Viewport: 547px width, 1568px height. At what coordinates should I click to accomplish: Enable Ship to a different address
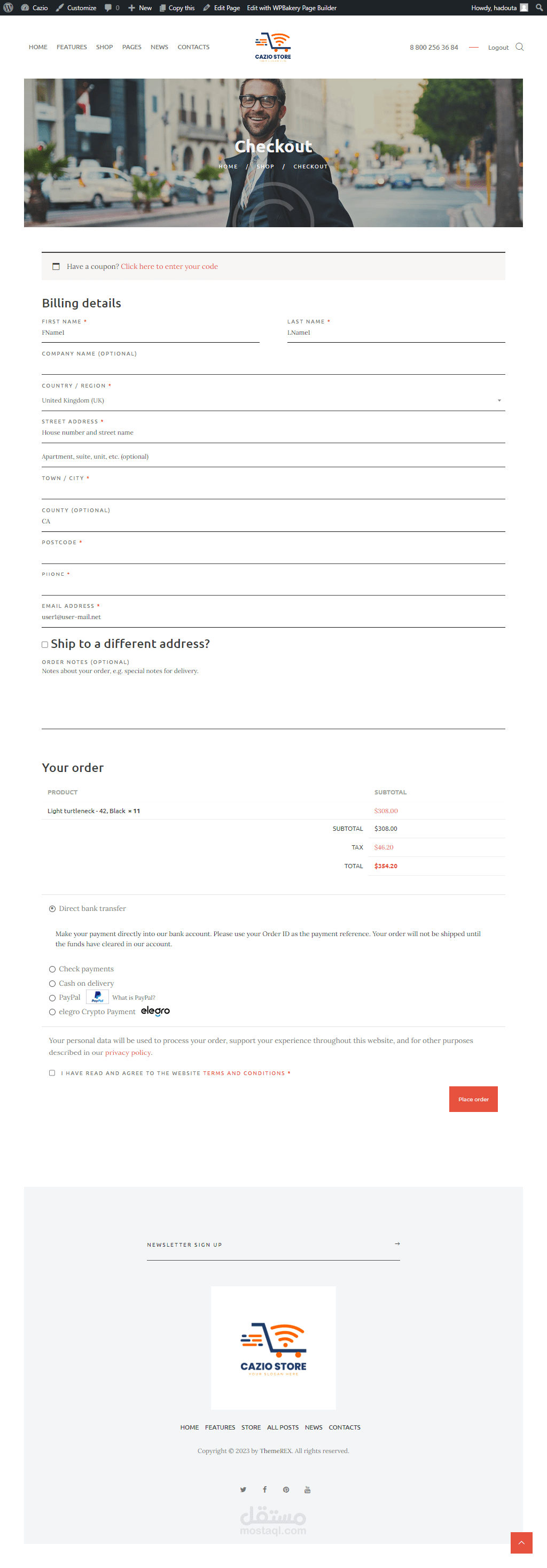point(45,645)
